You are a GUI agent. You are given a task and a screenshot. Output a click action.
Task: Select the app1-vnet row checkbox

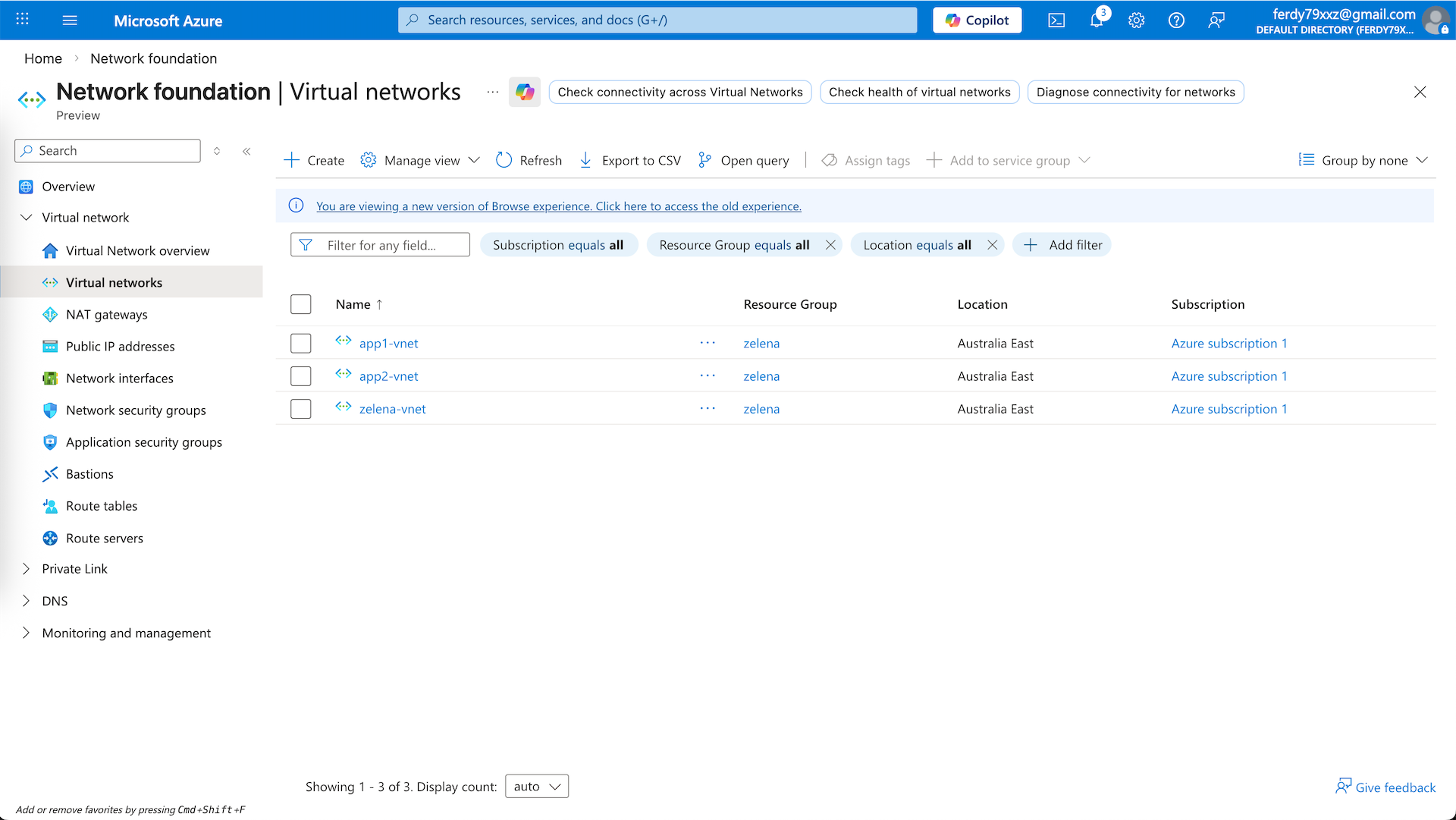point(301,344)
